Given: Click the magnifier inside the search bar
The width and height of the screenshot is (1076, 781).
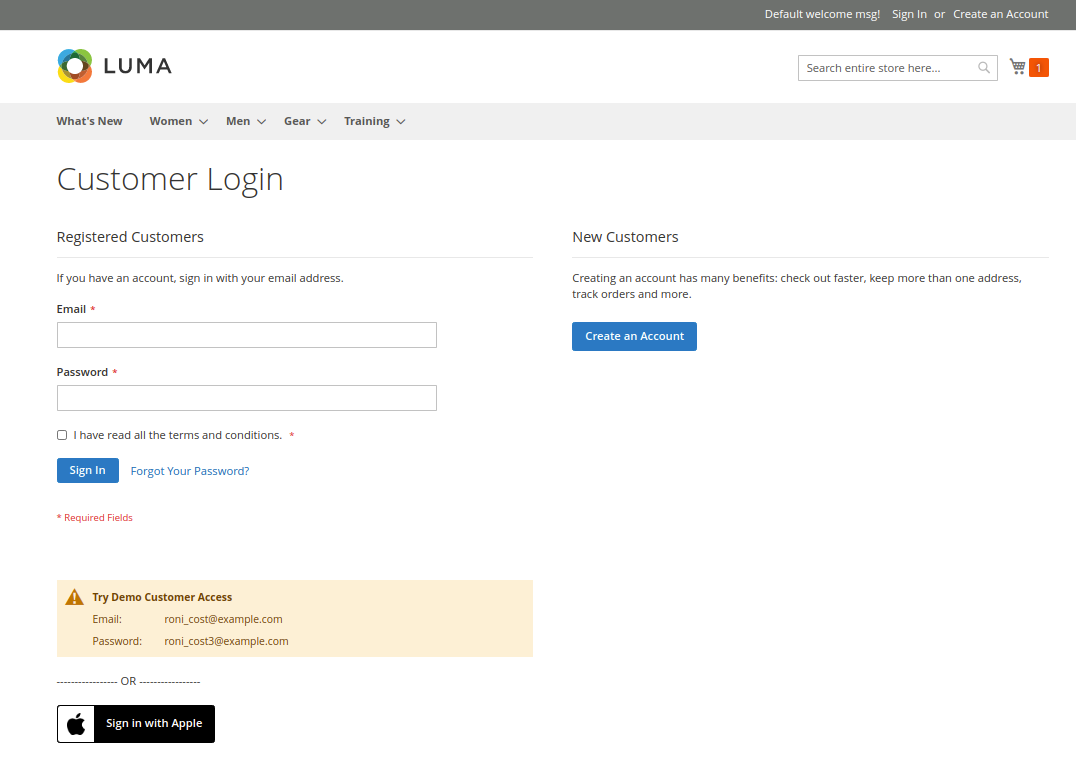Looking at the screenshot, I should [x=983, y=67].
